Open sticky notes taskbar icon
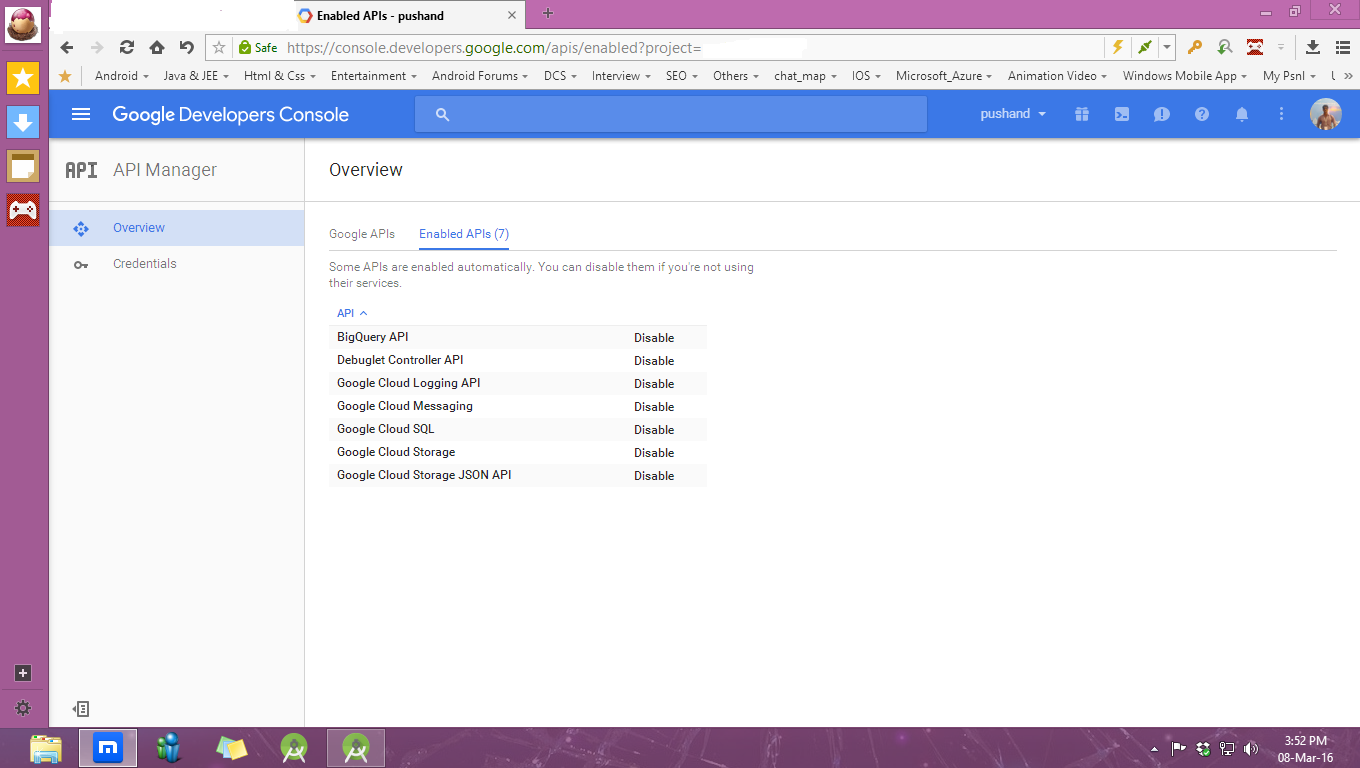This screenshot has height=768, width=1360. click(232, 748)
